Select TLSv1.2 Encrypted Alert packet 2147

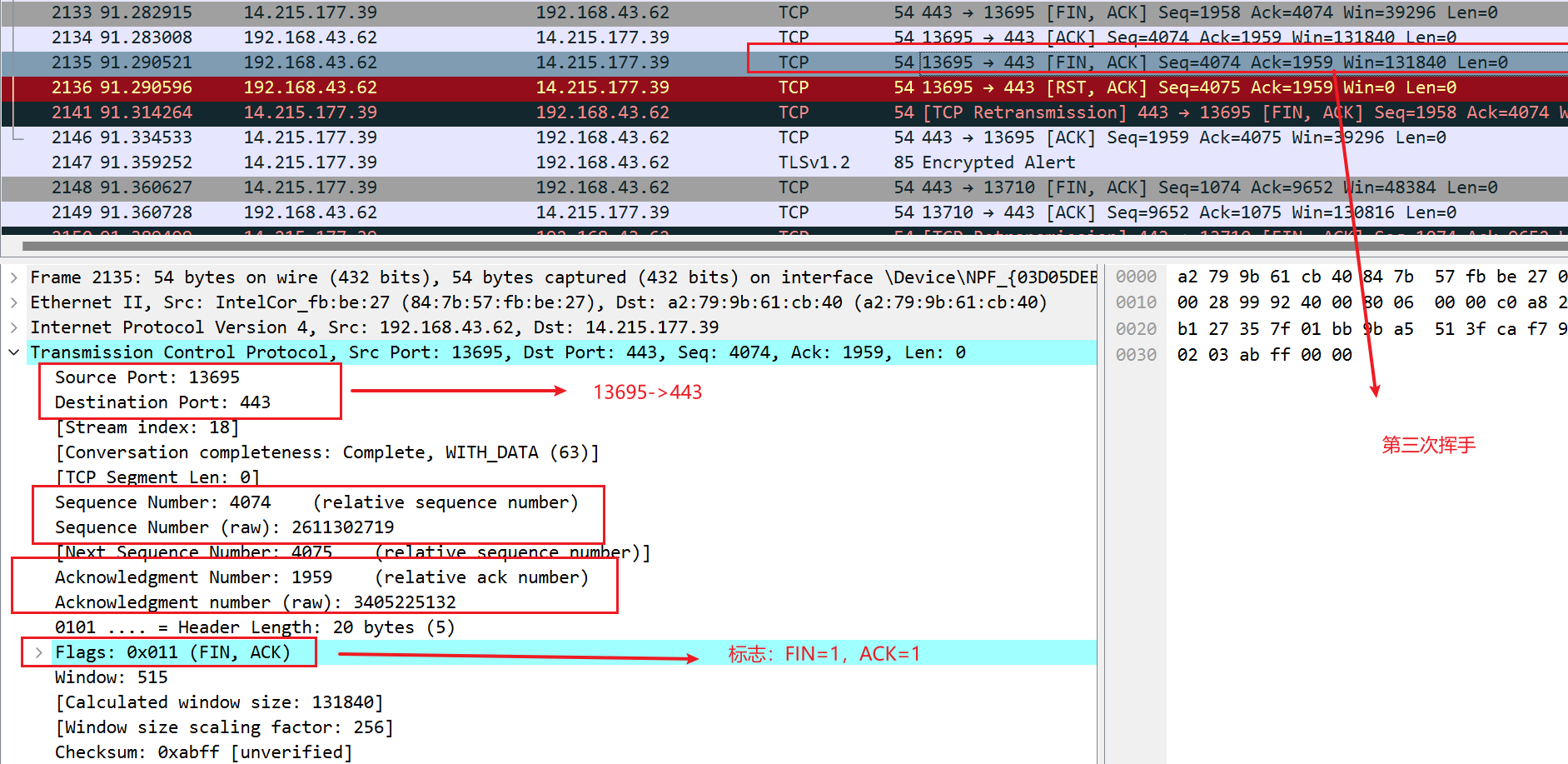click(784, 162)
